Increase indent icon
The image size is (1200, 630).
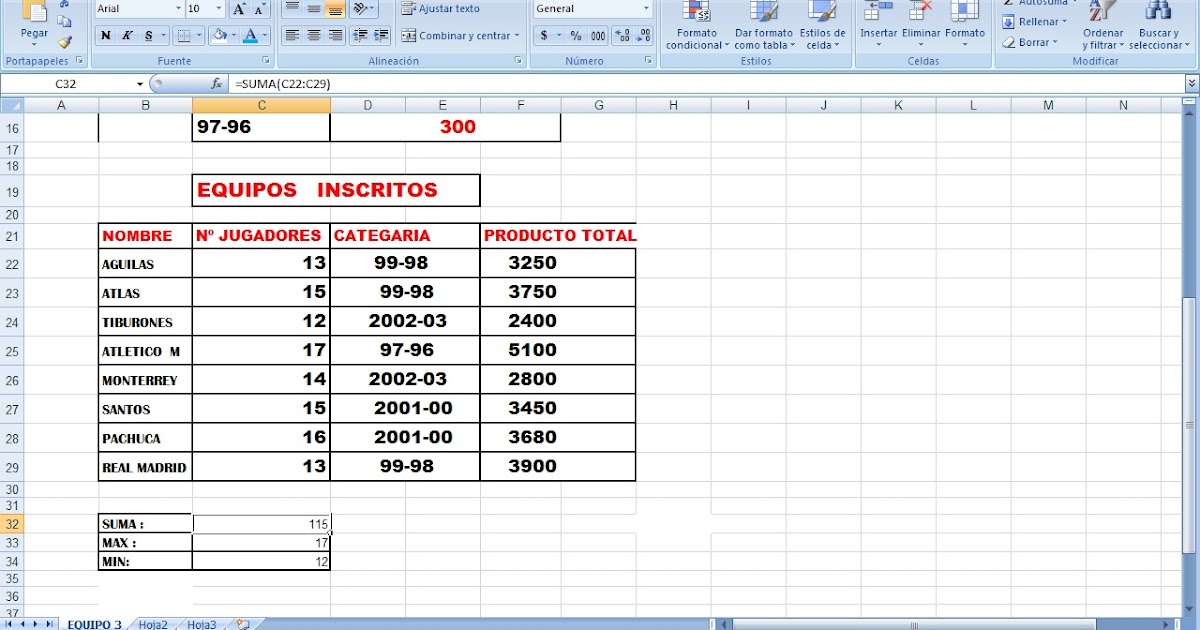382,36
